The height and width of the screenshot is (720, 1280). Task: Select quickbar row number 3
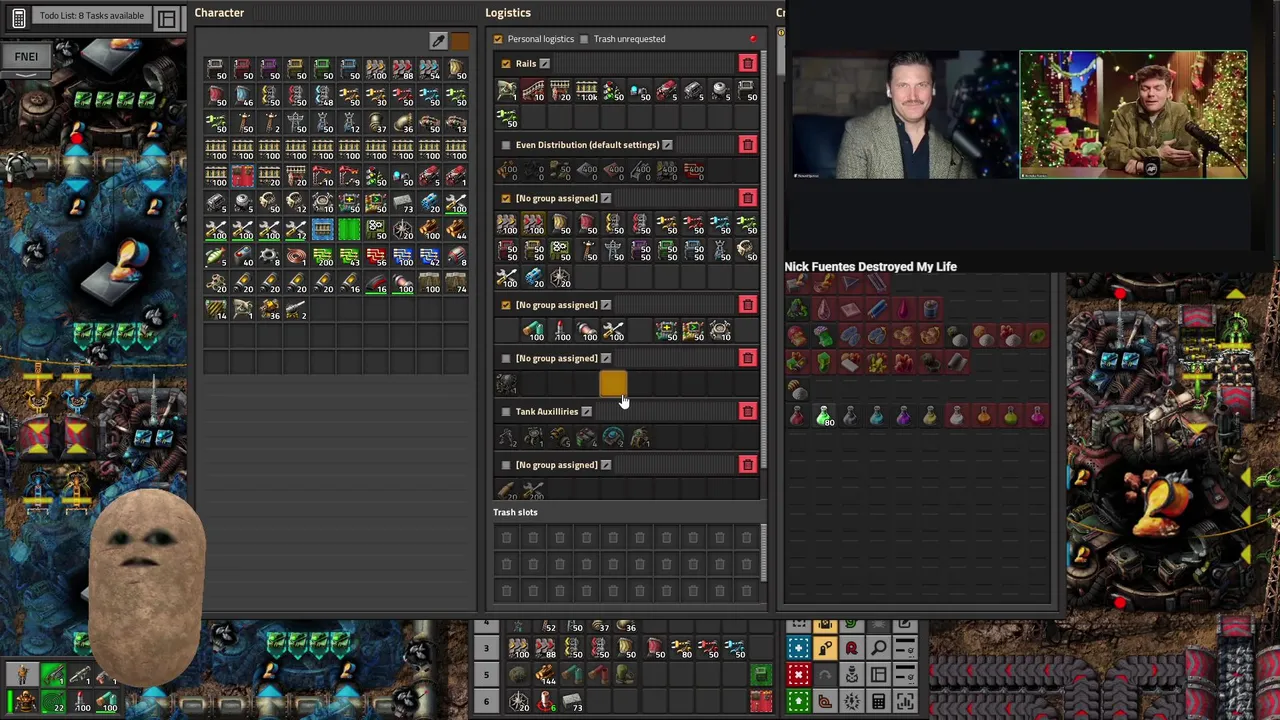tap(486, 649)
